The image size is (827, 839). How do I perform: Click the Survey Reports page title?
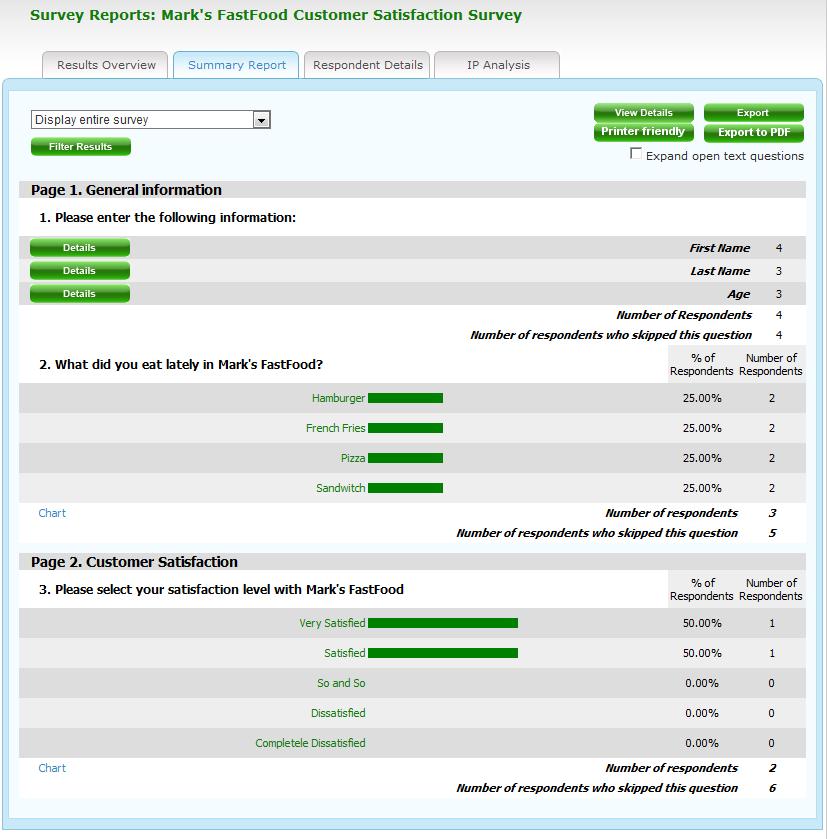point(275,15)
